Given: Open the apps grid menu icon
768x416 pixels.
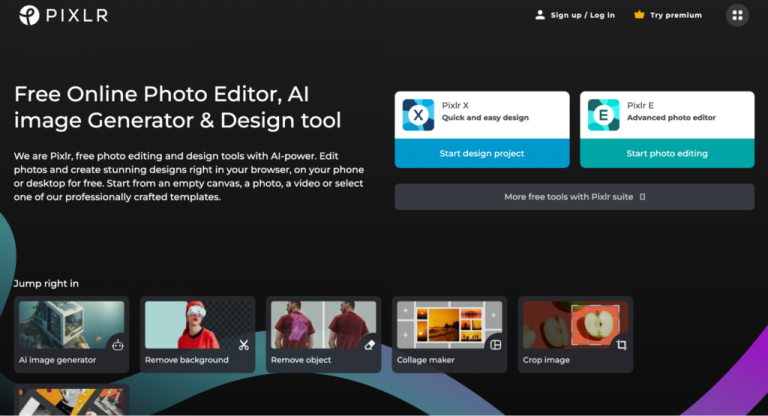Looking at the screenshot, I should [737, 15].
